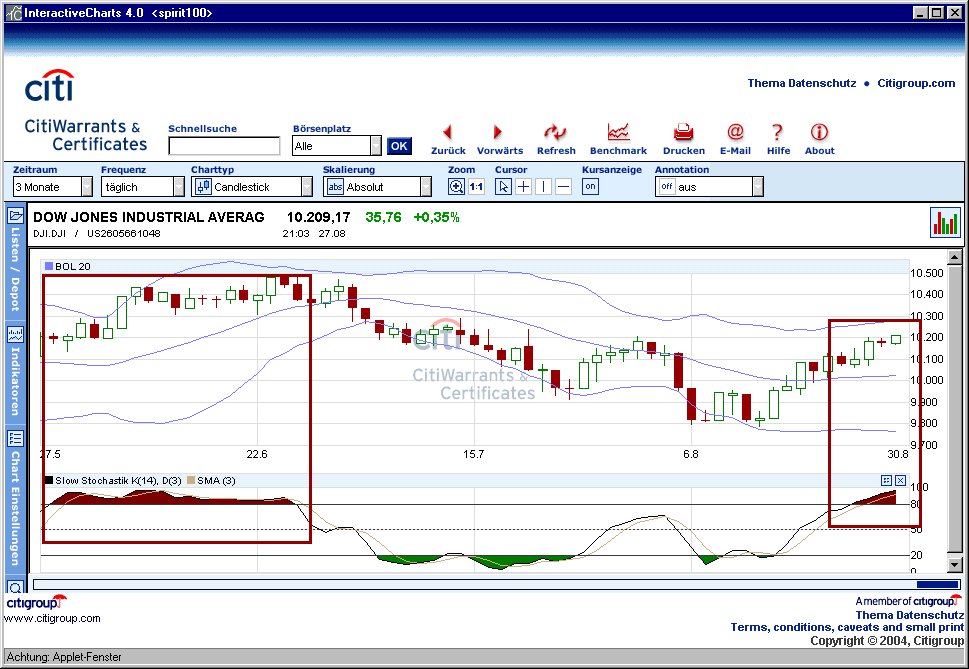Click Slow Stochastik black color swatch
This screenshot has width=969, height=669.
coord(49,481)
